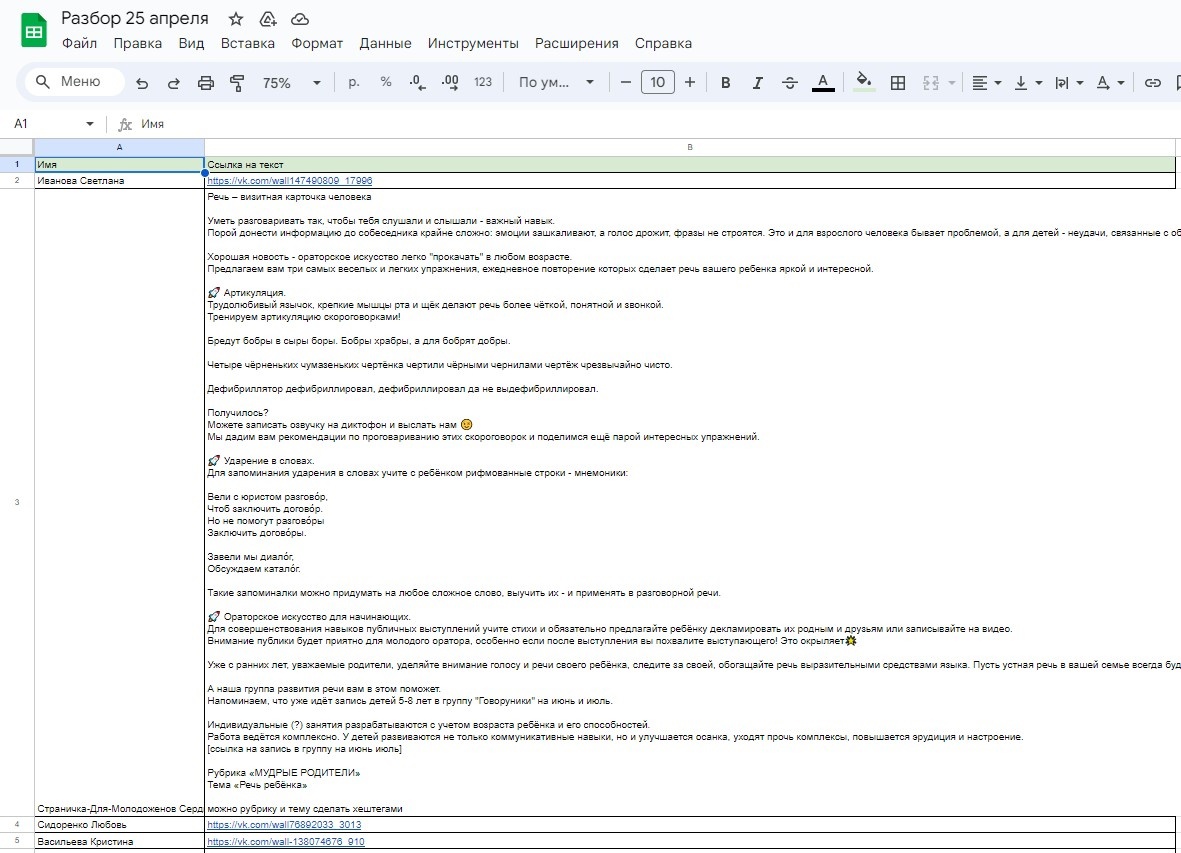Open the 75% zoom dropdown
This screenshot has width=1181, height=853.
coord(291,83)
